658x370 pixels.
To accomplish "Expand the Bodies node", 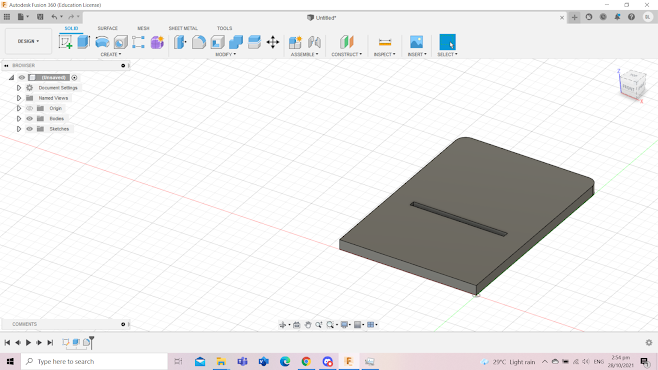I will (18, 118).
